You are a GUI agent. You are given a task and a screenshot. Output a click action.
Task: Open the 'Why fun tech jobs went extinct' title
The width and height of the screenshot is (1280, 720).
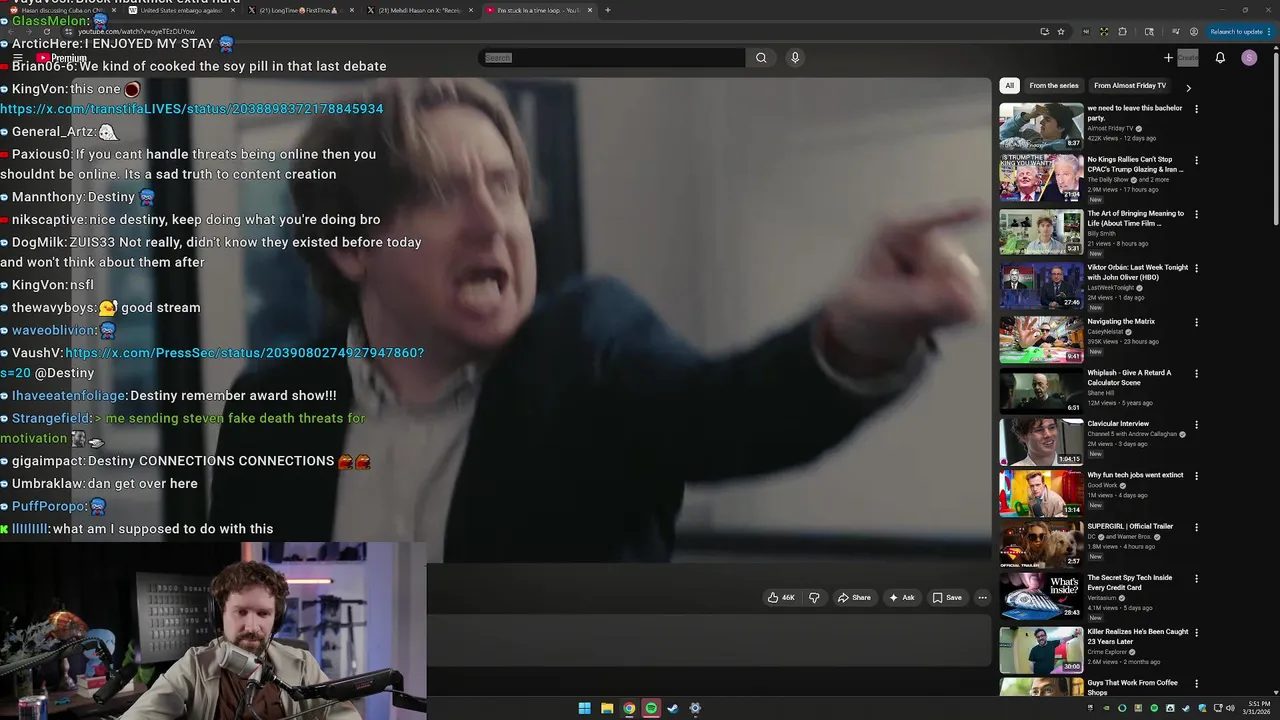[x=1135, y=476]
